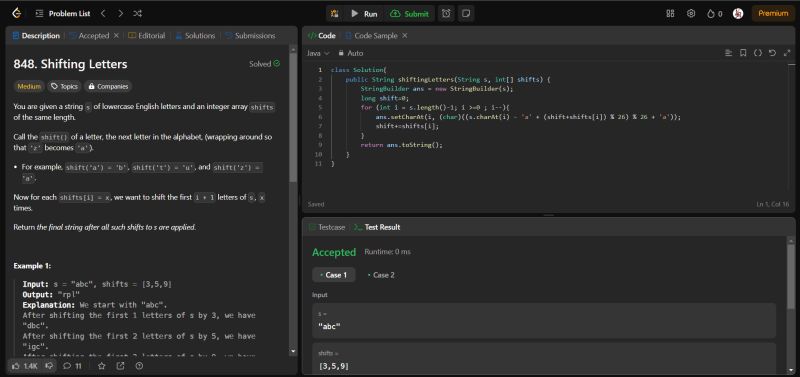Switch to the Code Sample tab
Viewport: 800px width, 377px height.
click(370, 36)
